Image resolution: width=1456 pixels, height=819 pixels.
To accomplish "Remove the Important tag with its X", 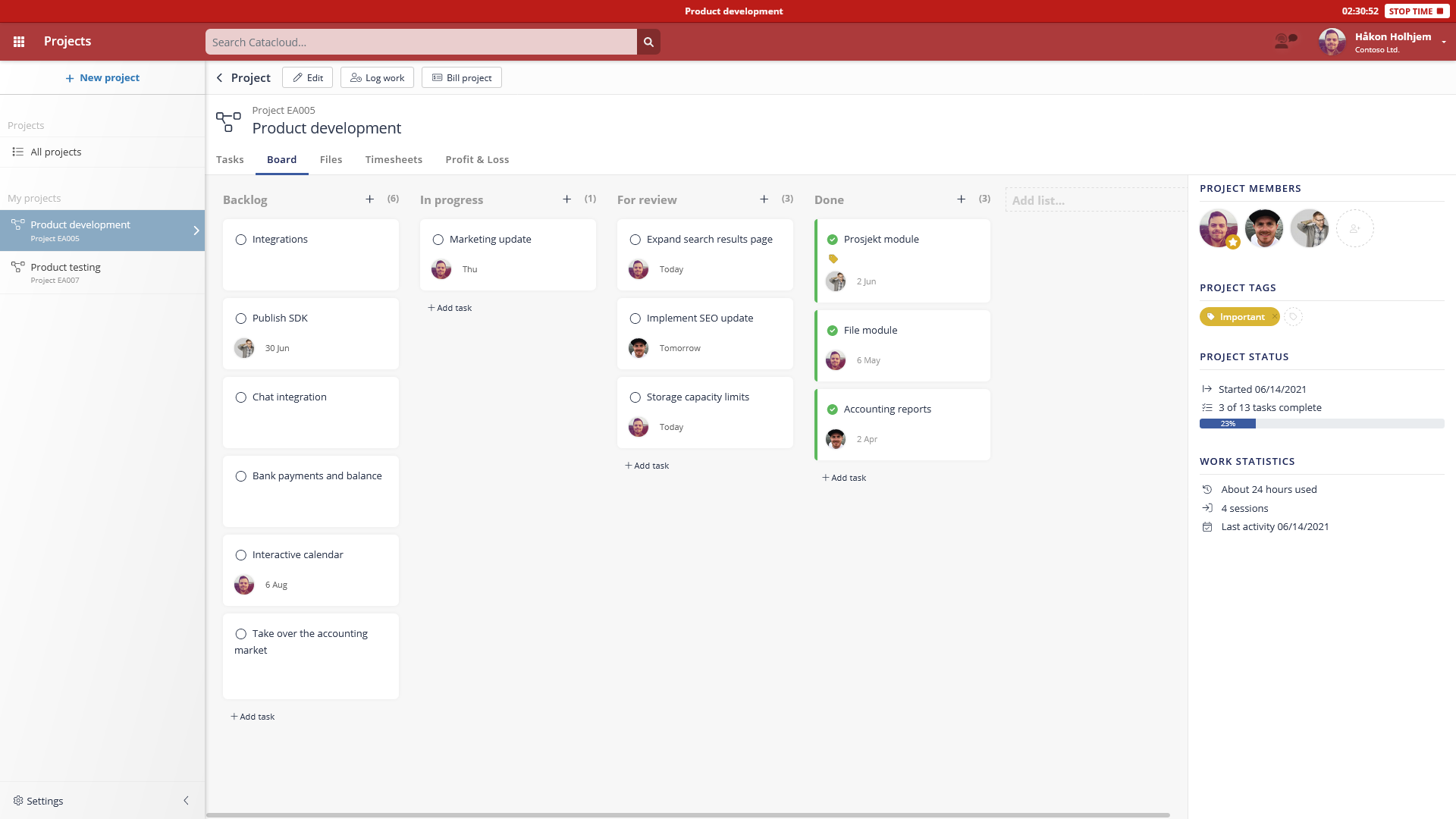I will click(x=1275, y=317).
